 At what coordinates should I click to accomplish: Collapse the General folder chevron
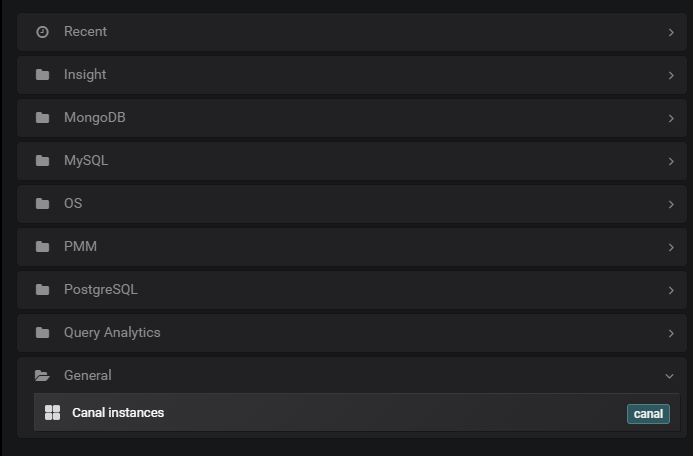pyautogui.click(x=670, y=376)
